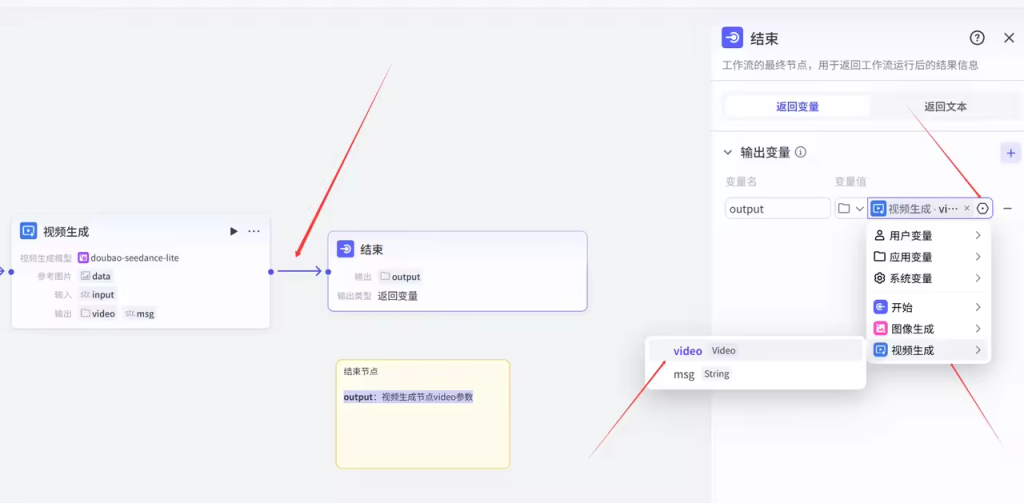Add a new output variable with plus
Image resolution: width=1024 pixels, height=503 pixels.
(1010, 153)
